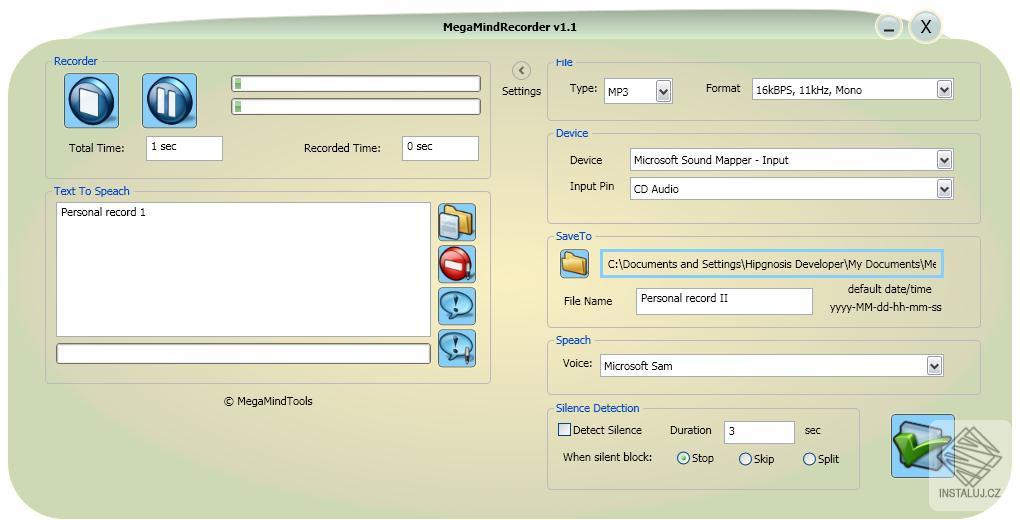Collapse Settings panel with arrow icon
Screen dimensions: 1020x520
point(521,70)
